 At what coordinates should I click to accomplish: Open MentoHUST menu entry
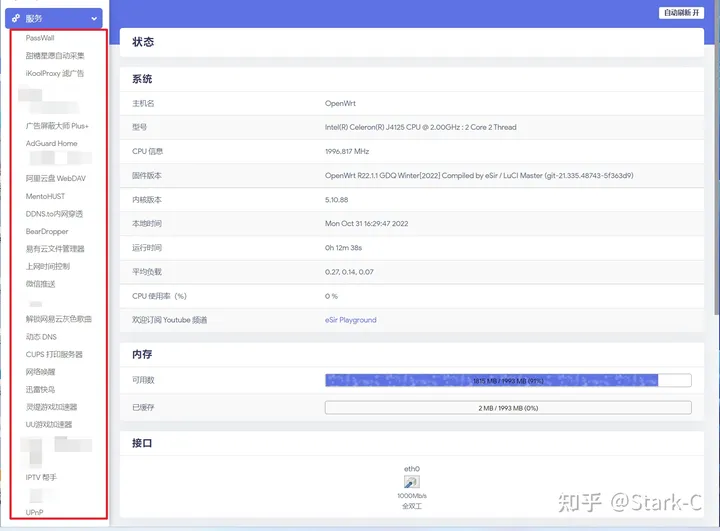click(x=45, y=196)
